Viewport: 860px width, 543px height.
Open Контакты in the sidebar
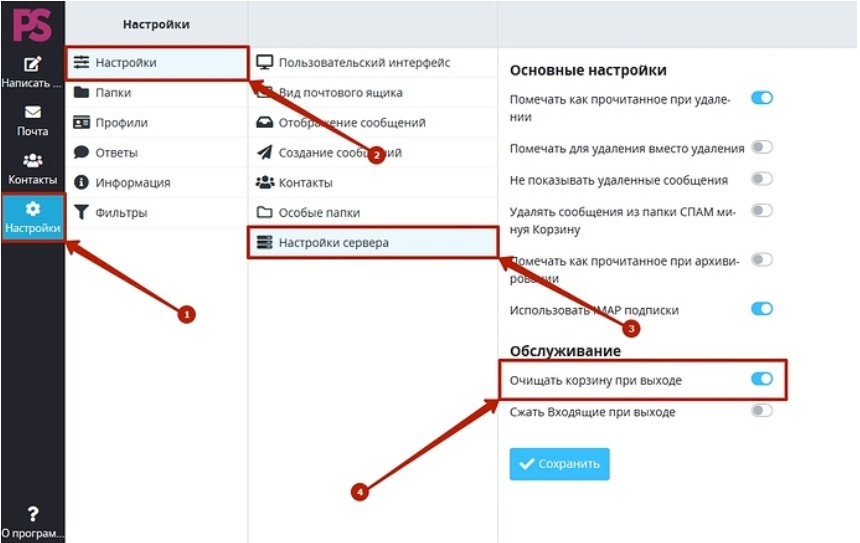click(x=32, y=168)
